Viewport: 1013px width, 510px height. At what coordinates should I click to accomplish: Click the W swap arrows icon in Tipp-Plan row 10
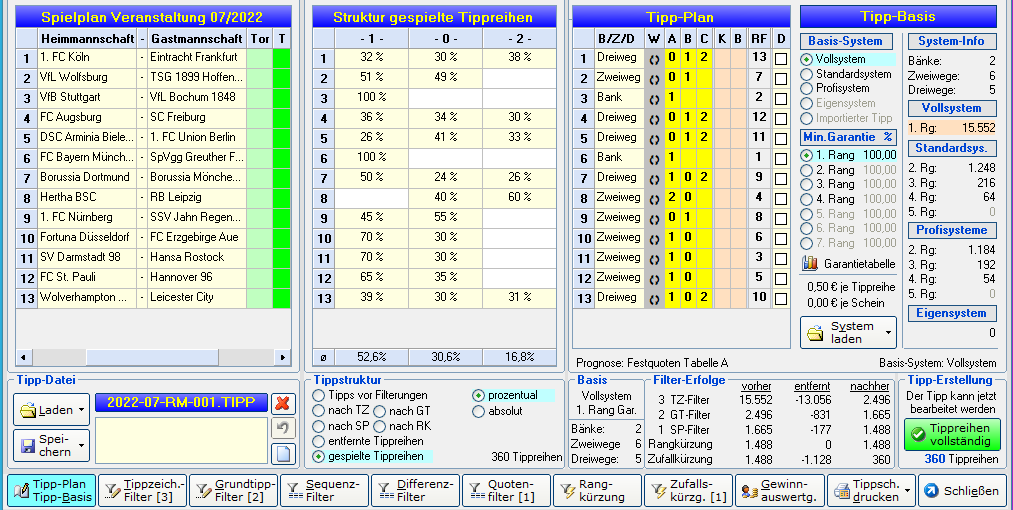point(654,238)
